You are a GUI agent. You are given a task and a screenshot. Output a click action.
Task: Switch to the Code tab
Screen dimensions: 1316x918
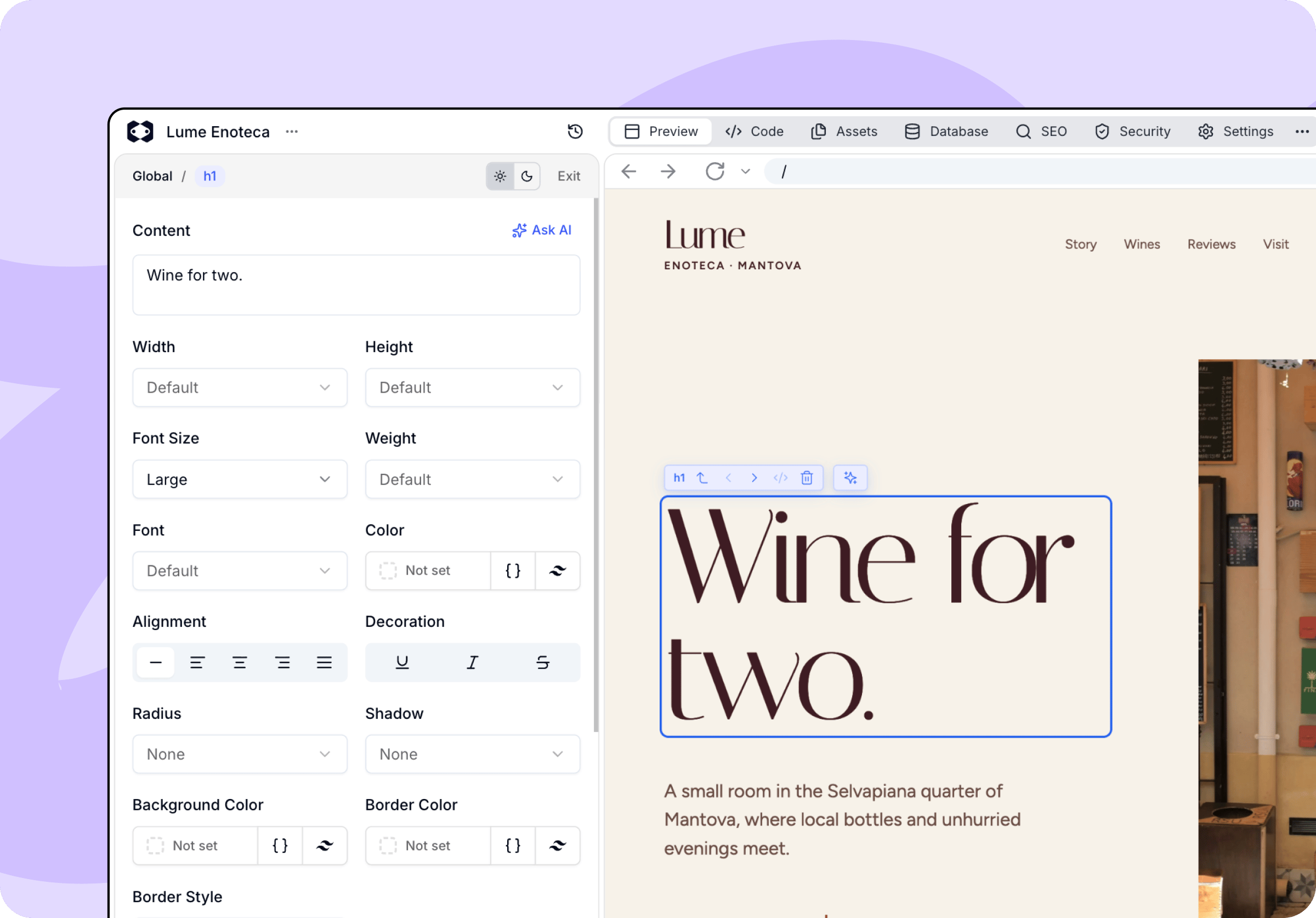tap(755, 131)
